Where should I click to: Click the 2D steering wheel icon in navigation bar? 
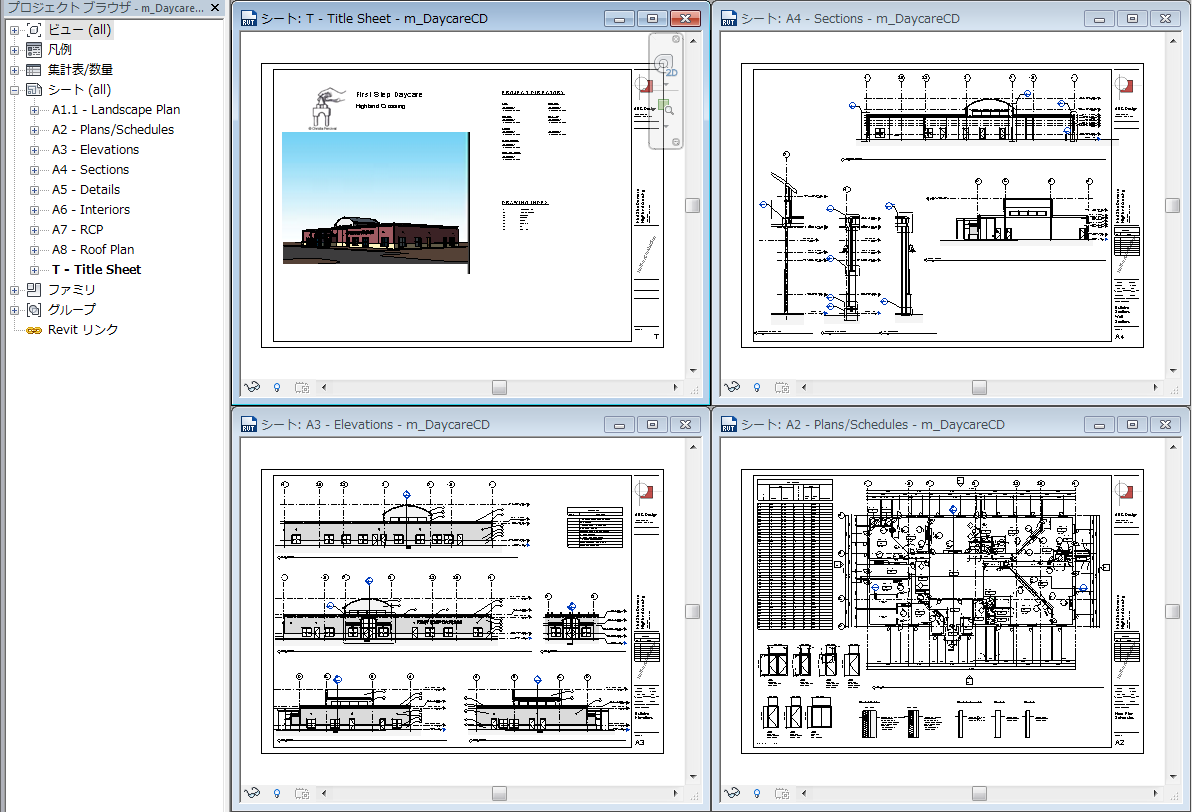(x=664, y=65)
